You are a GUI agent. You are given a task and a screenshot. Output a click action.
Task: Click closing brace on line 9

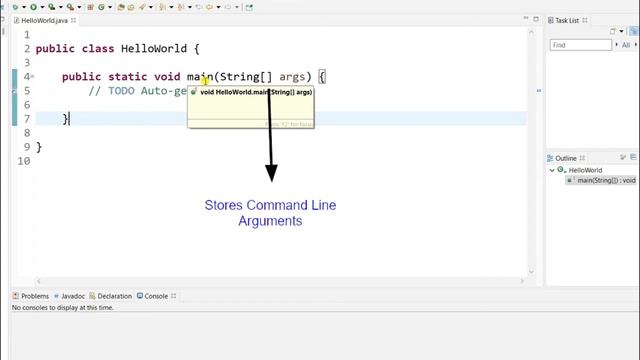pyautogui.click(x=39, y=147)
